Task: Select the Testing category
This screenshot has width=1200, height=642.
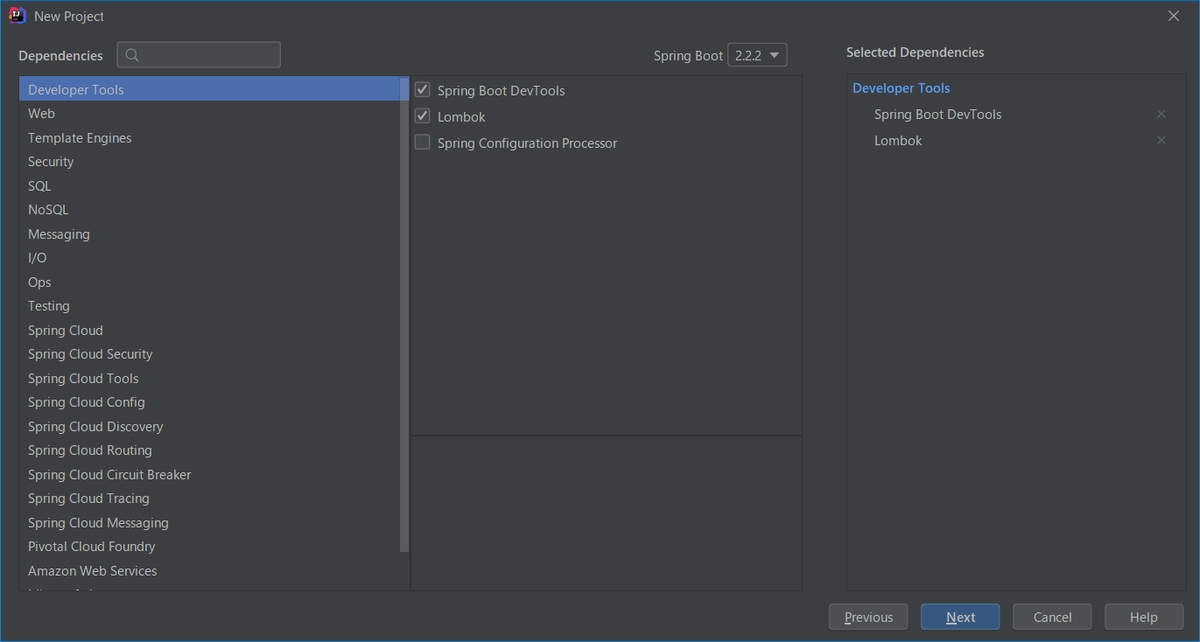Action: point(209,305)
